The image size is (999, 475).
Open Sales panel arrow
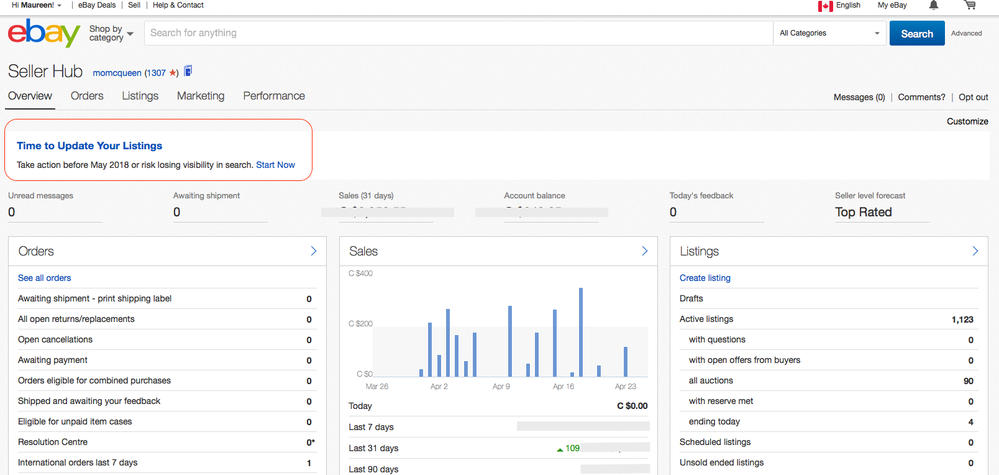pos(644,251)
